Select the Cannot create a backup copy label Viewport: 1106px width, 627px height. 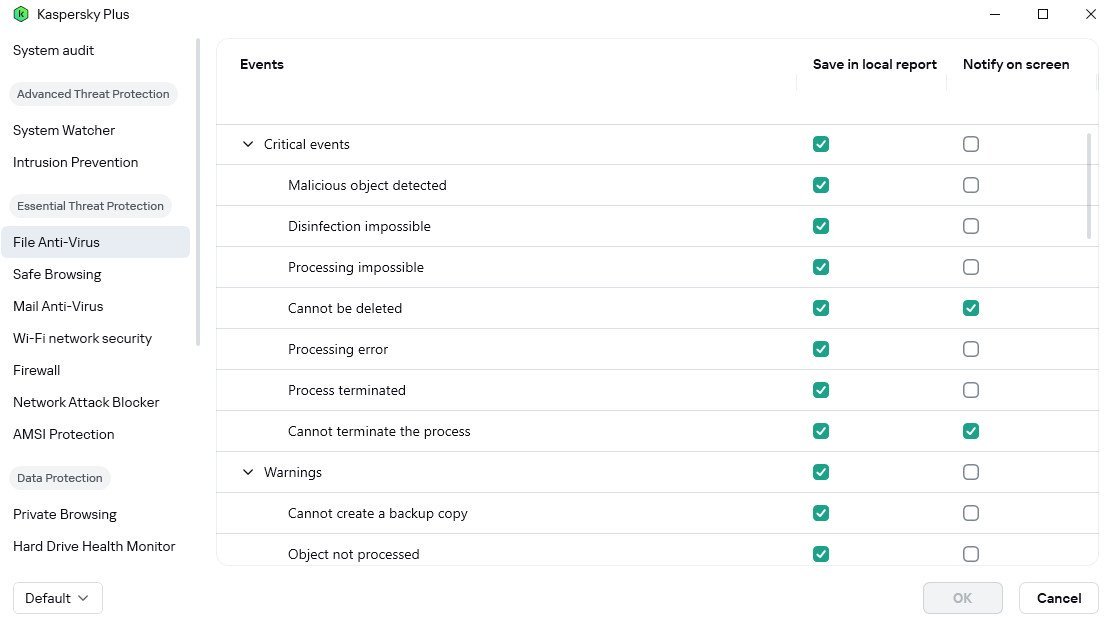[377, 513]
